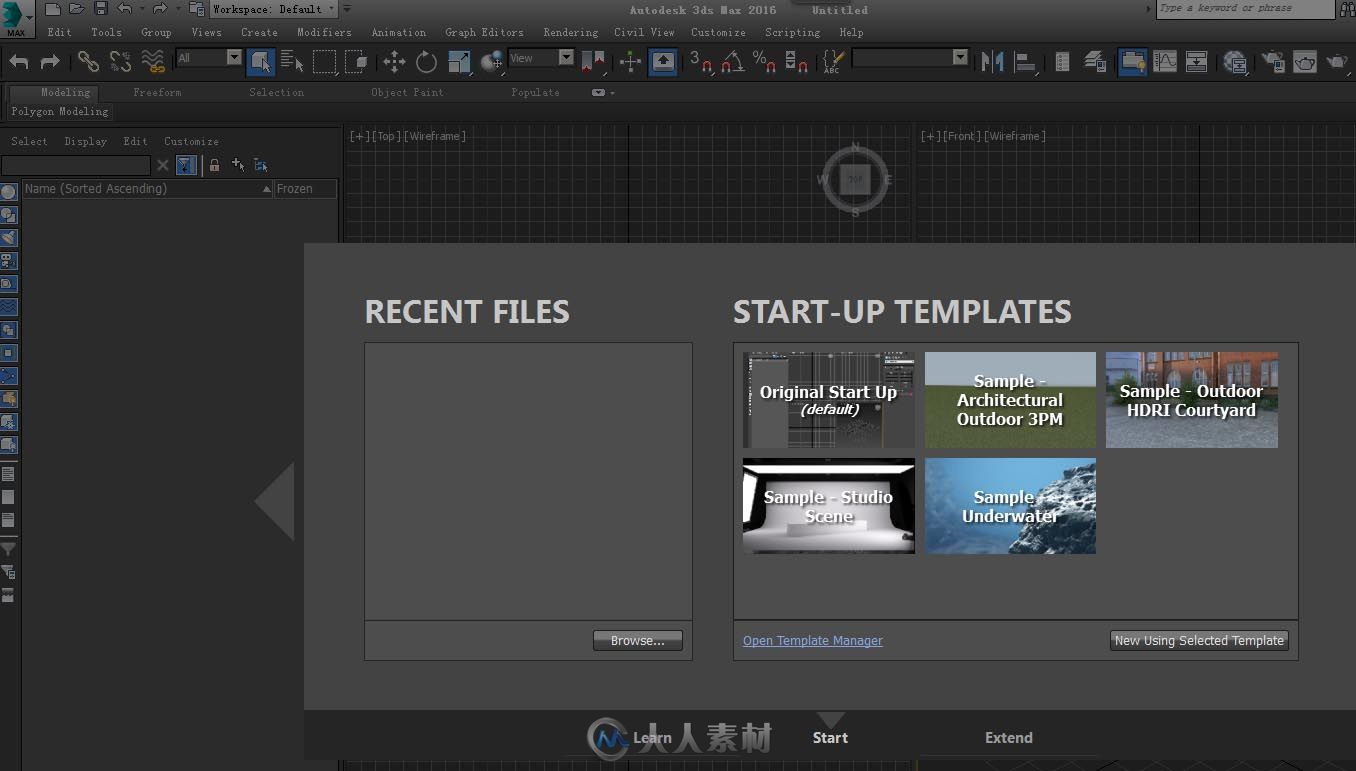
Task: Select the Sample - Underwater template thumbnail
Action: click(1010, 506)
